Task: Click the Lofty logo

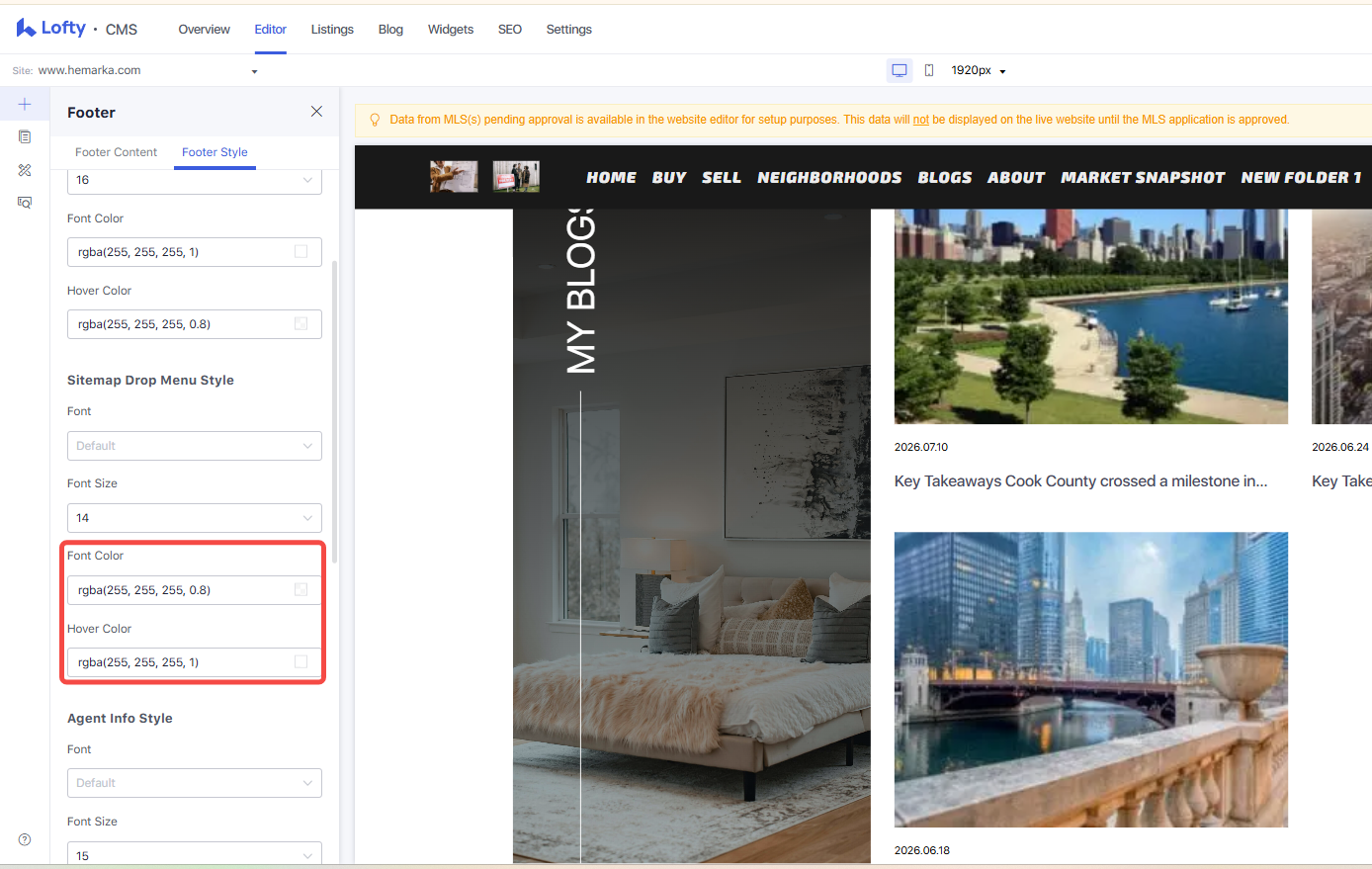Action: tap(51, 28)
